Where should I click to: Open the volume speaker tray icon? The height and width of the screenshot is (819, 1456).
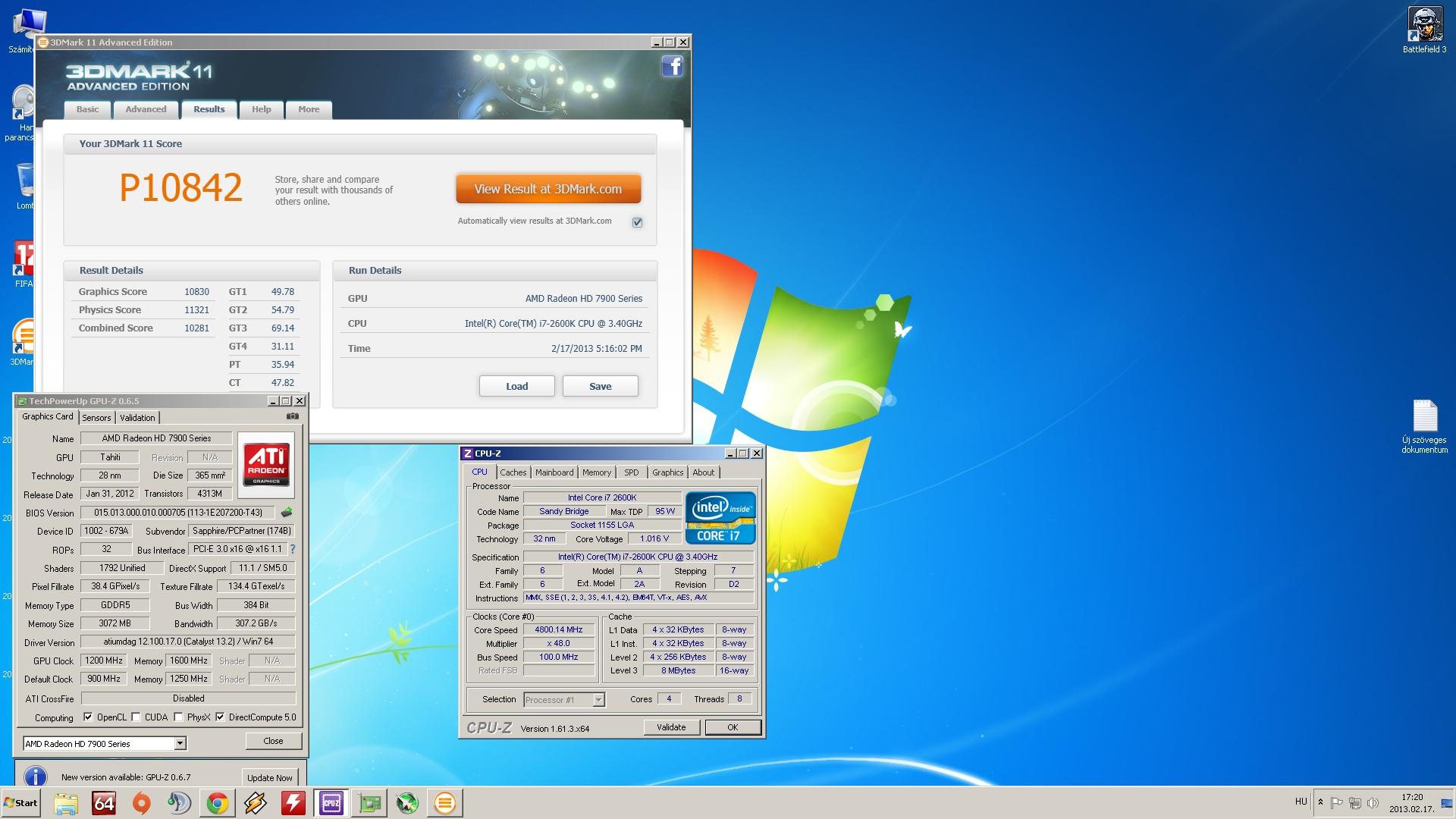1371,802
